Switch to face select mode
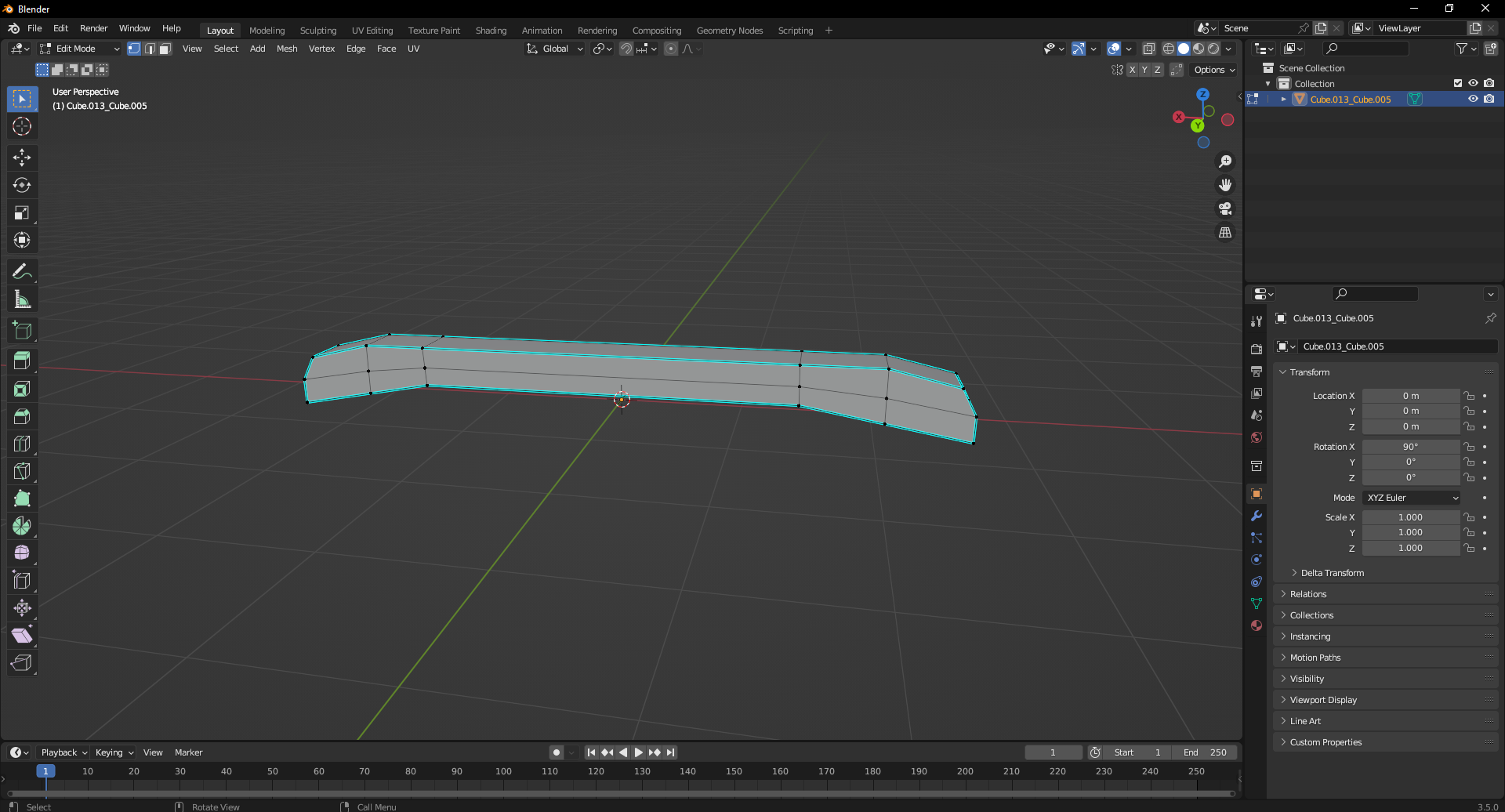1505x812 pixels. coord(165,49)
